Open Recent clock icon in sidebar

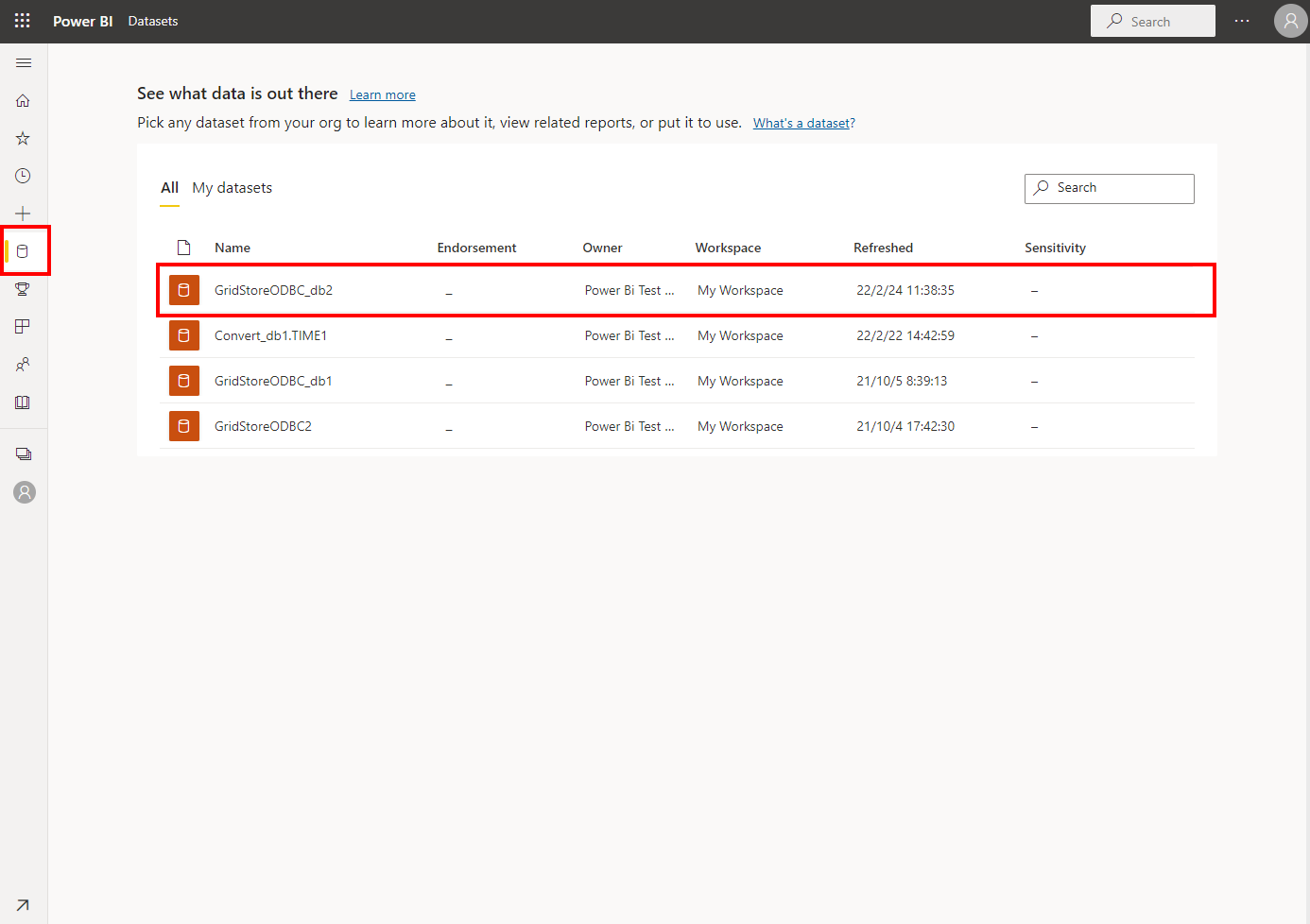pos(24,177)
